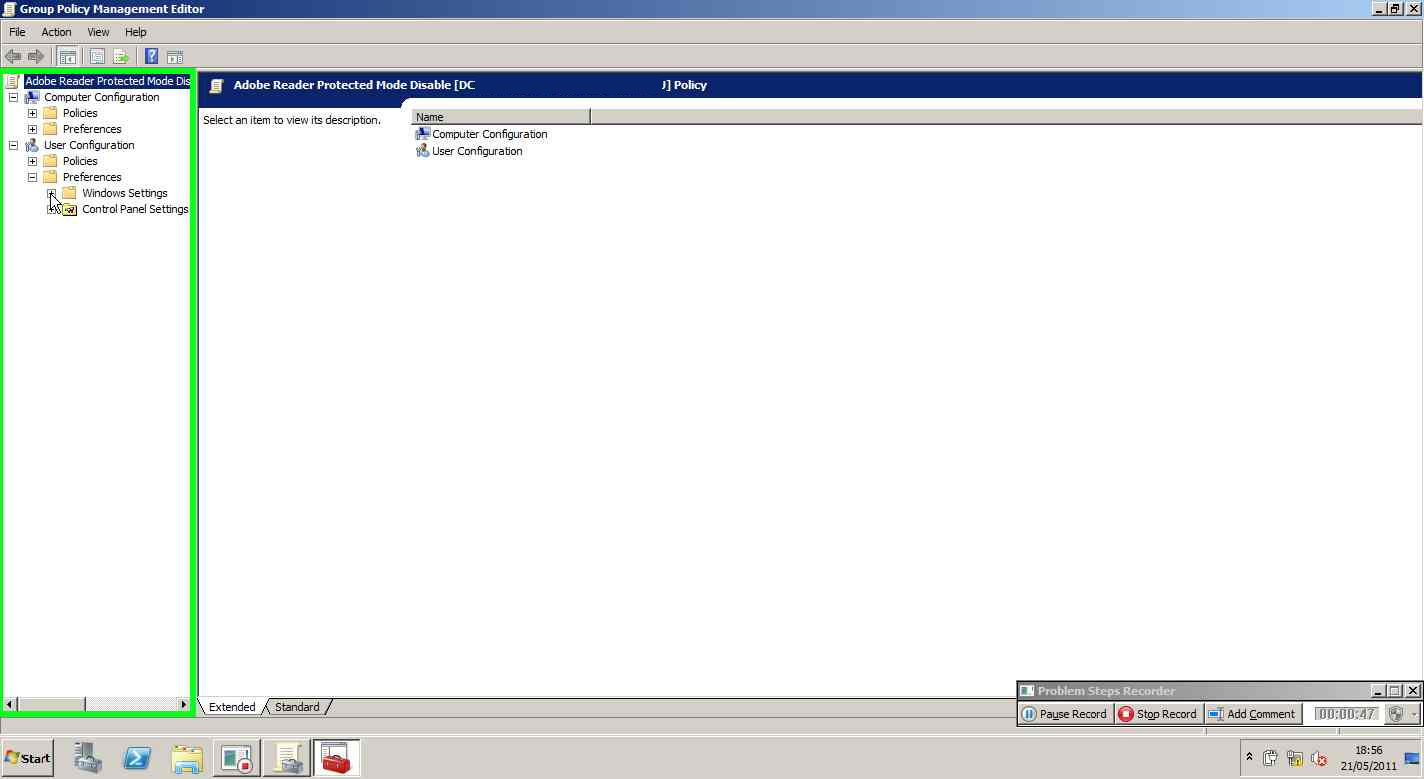This screenshot has height=779, width=1424.
Task: Collapse the Computer Configuration node
Action: point(13,97)
